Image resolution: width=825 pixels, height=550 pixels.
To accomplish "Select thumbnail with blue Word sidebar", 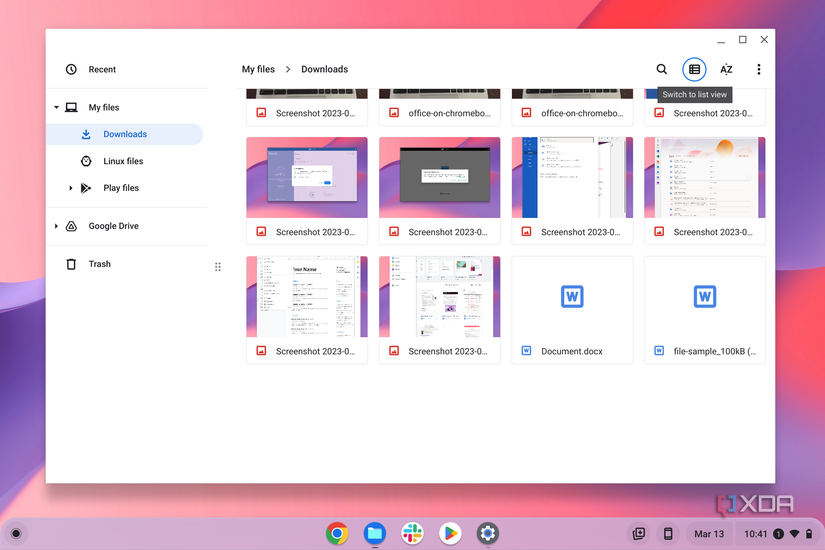I will pyautogui.click(x=572, y=177).
